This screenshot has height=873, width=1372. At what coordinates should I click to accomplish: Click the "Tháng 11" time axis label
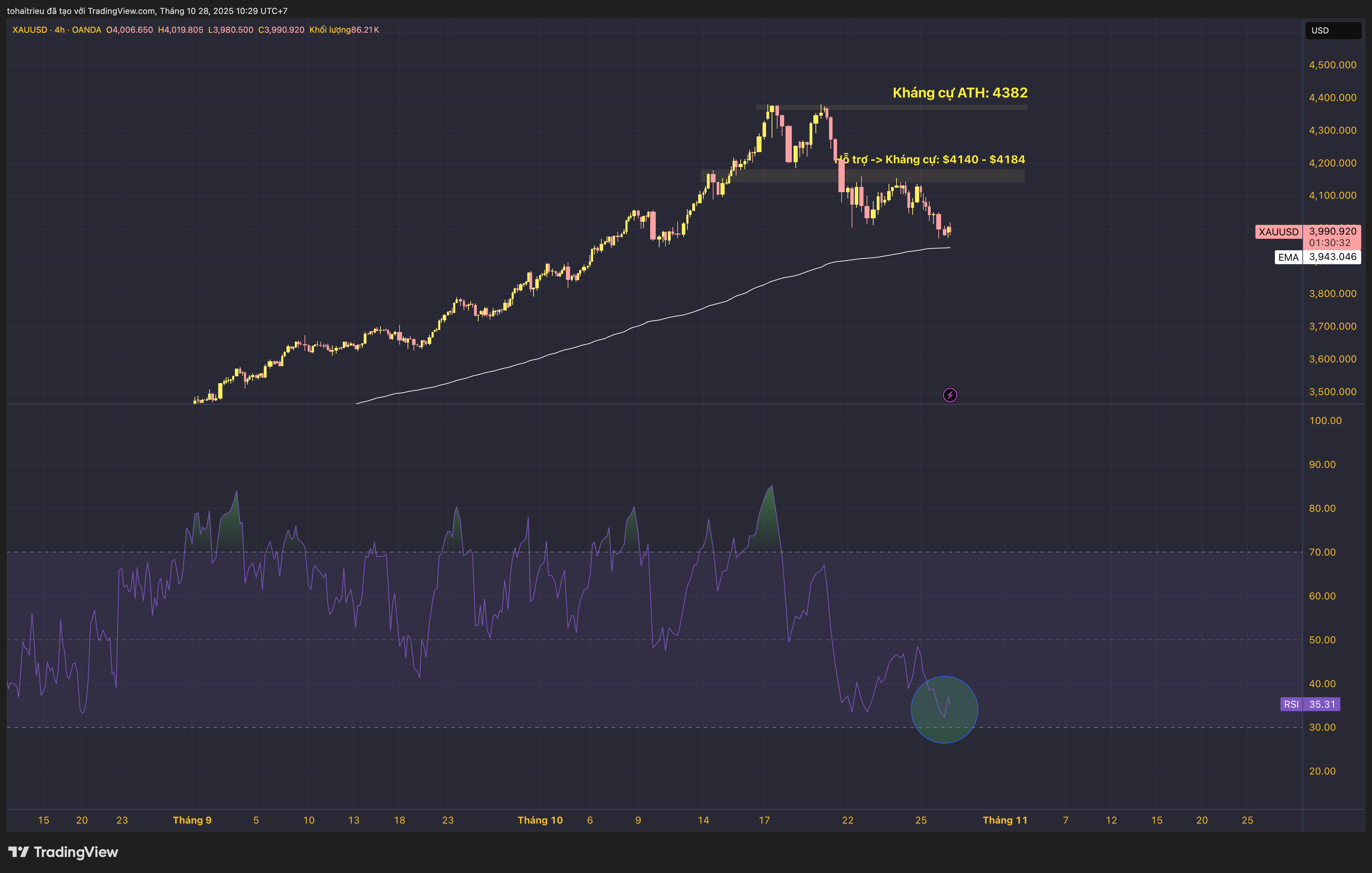point(1005,820)
